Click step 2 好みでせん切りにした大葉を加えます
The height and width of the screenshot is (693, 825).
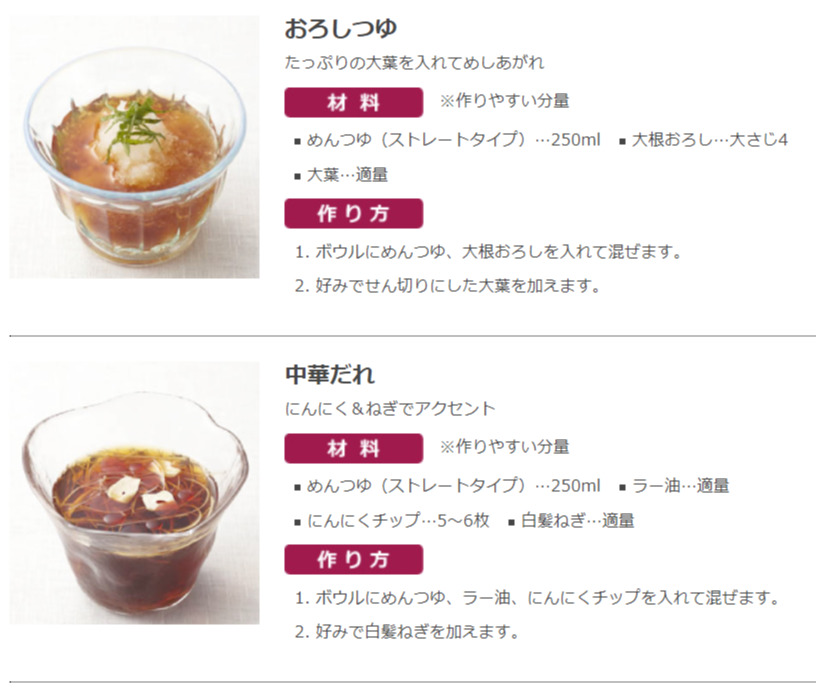[447, 286]
